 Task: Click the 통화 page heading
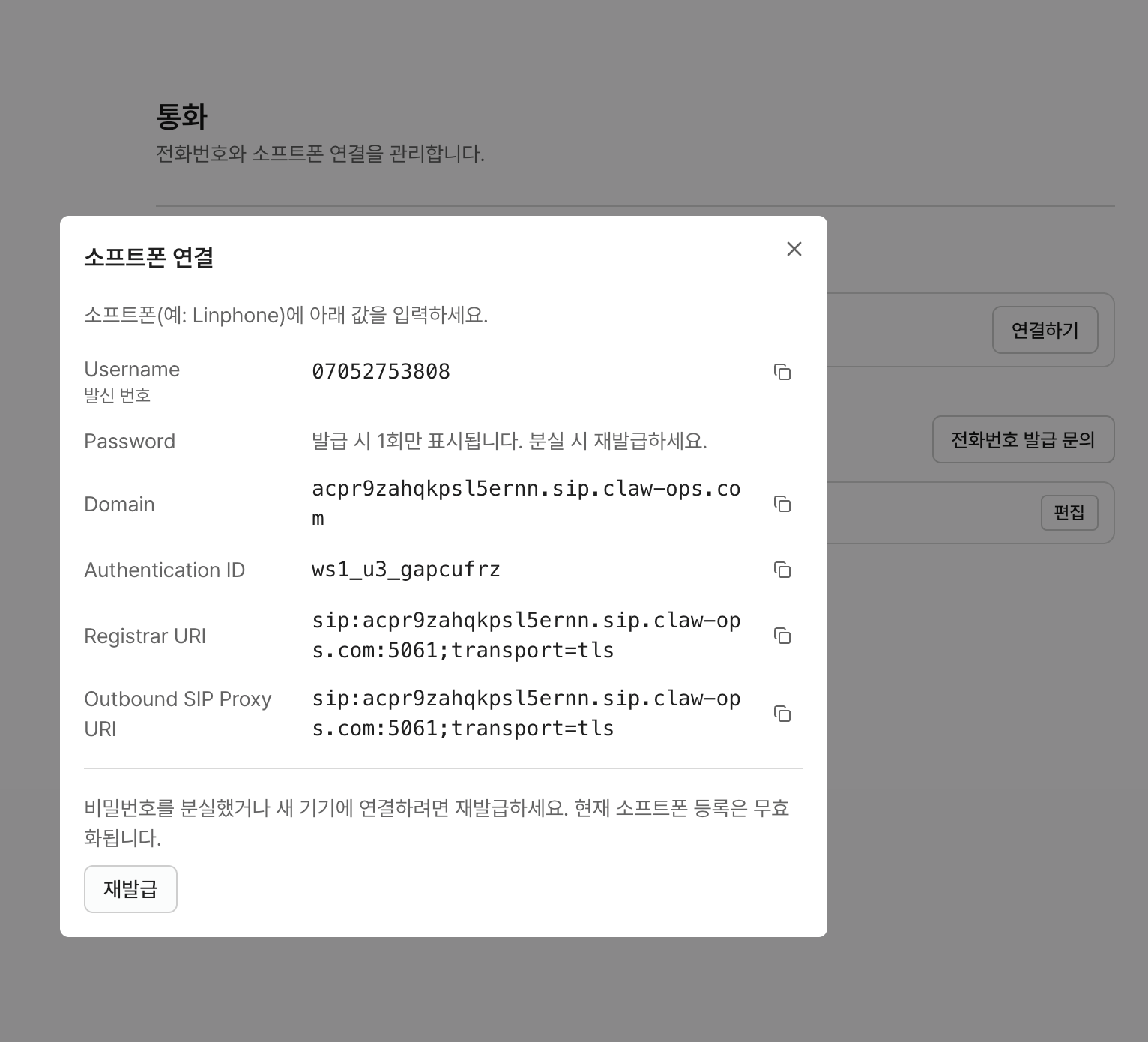(181, 116)
